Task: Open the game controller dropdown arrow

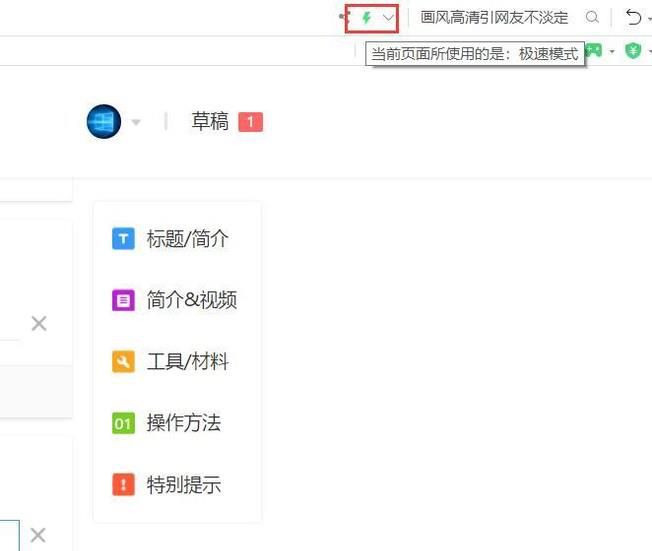Action: 612,52
